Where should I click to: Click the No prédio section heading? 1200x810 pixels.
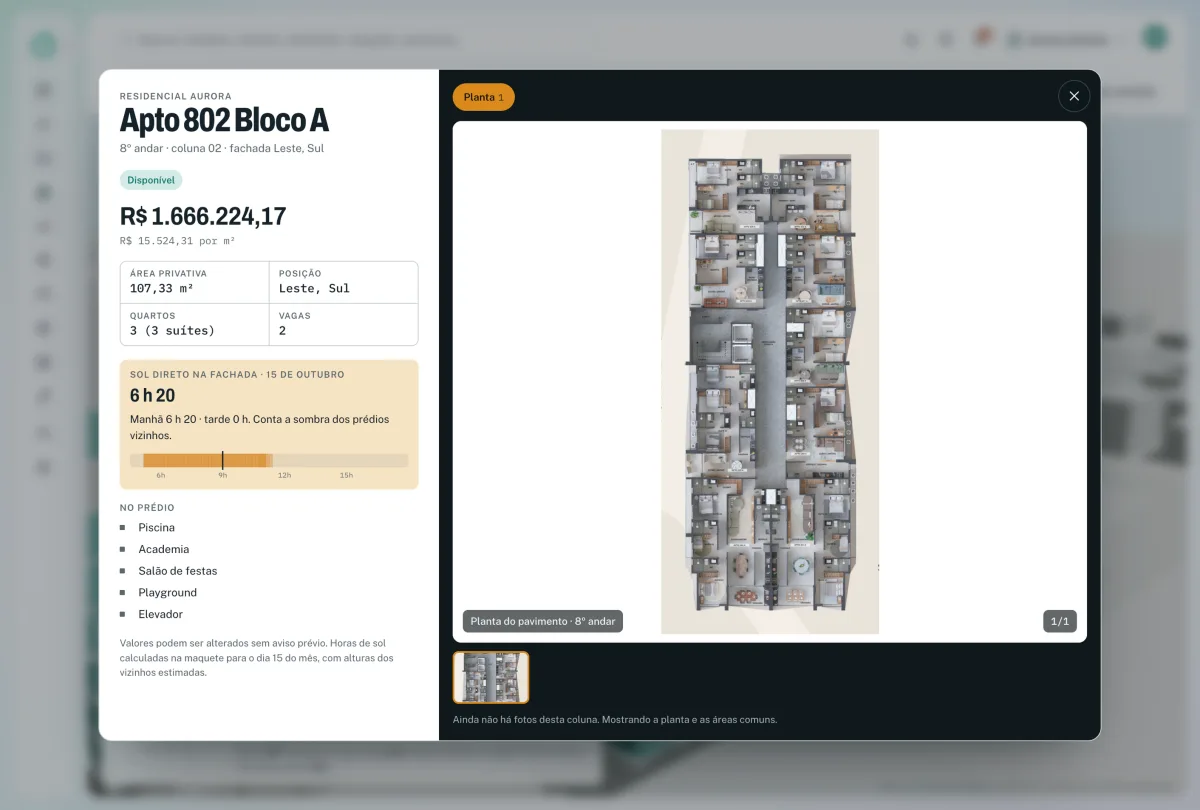(147, 507)
